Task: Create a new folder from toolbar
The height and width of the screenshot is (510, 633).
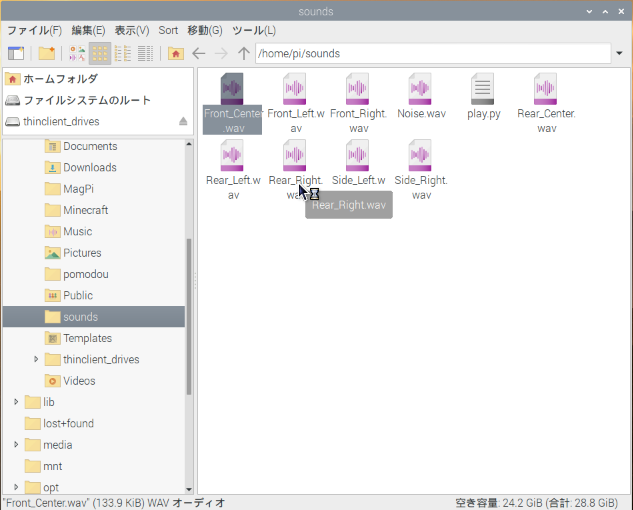Action: (x=46, y=53)
